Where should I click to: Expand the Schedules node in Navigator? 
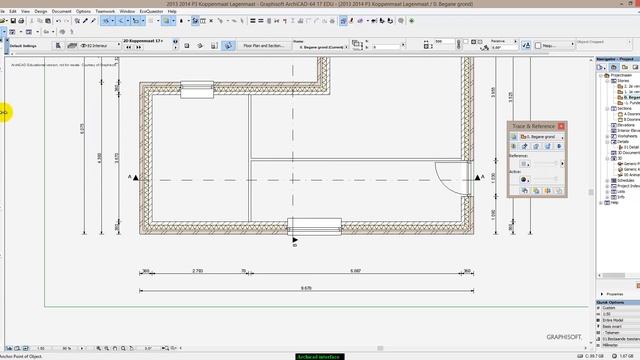tap(607, 180)
